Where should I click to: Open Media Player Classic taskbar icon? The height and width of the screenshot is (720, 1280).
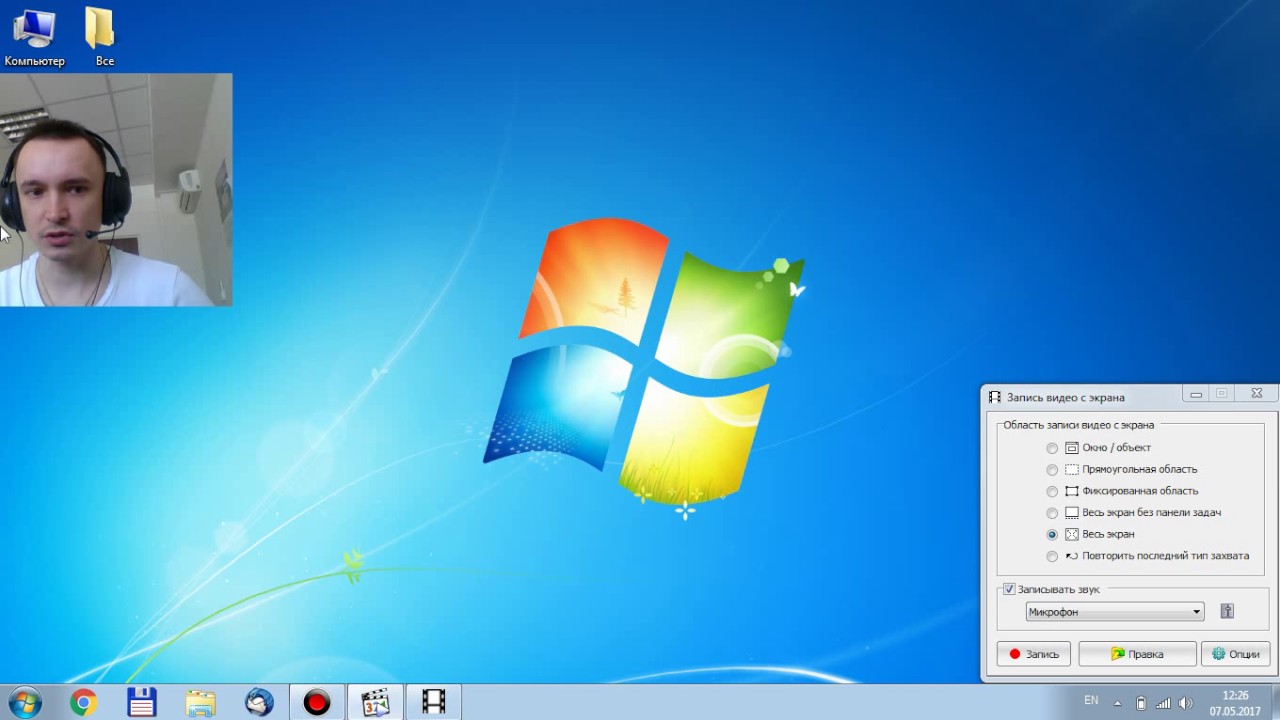[x=375, y=703]
